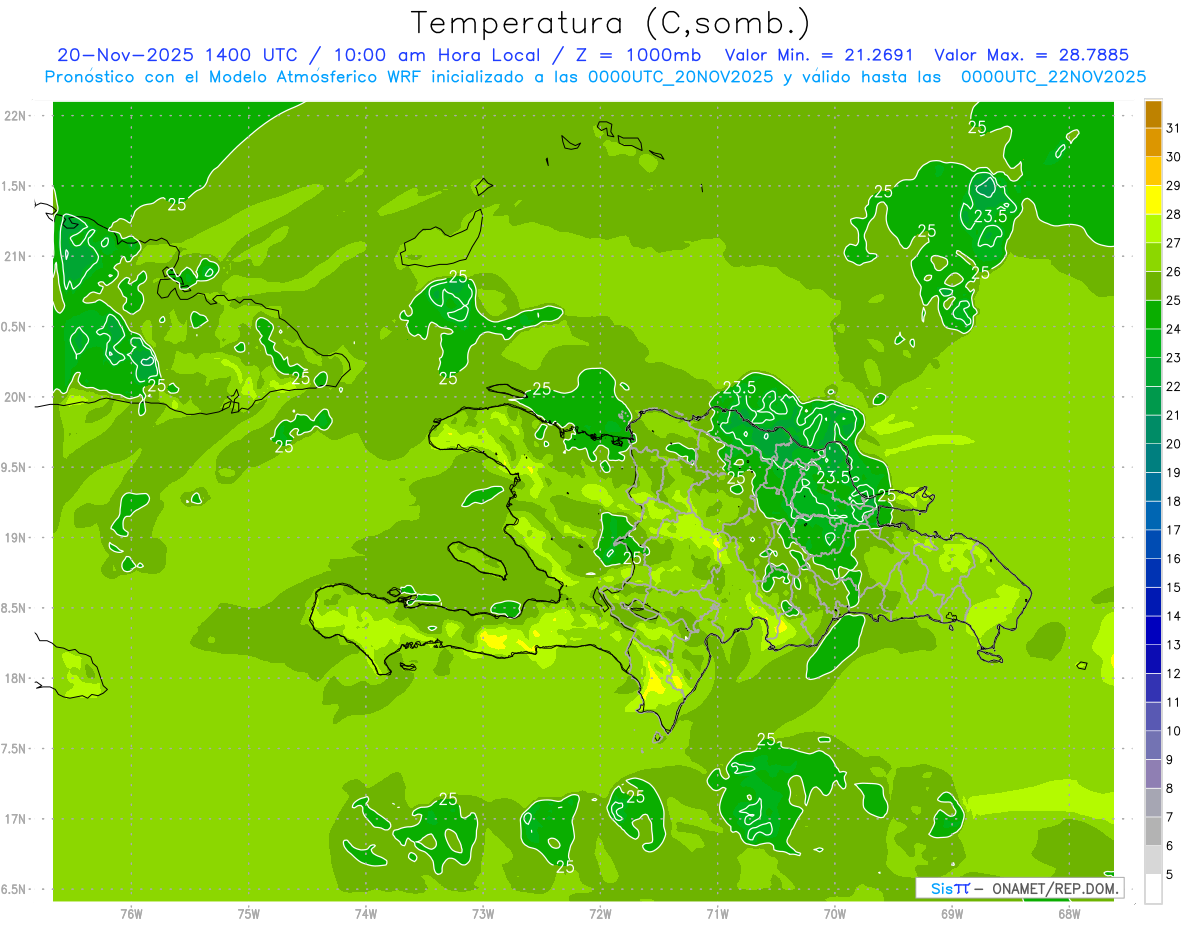Click the 19N latitude axis label
The width and height of the screenshot is (1200, 927).
tap(16, 538)
